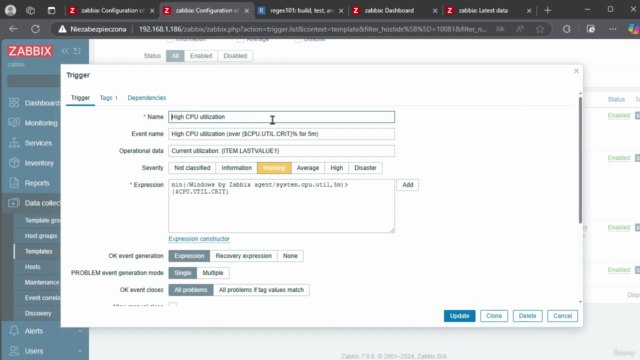
Task: Switch to zabbix Latest data browser tab
Action: 483,11
